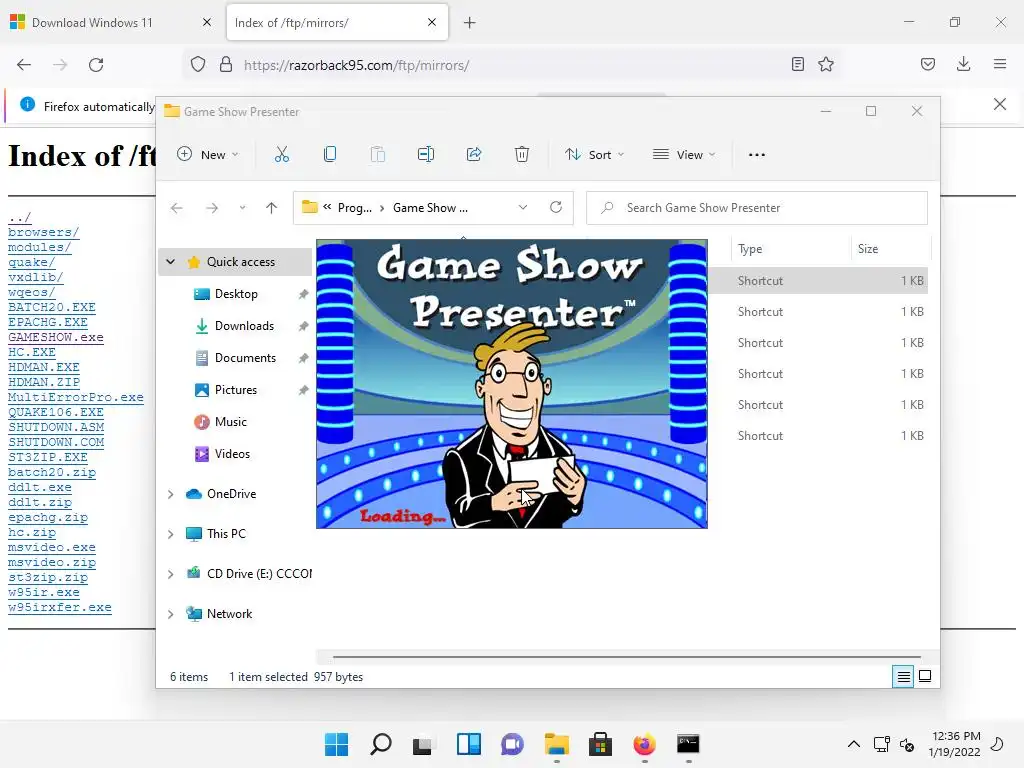1024x768 pixels.
Task: Dismiss the Firefox notification bar
Action: [x=1000, y=104]
